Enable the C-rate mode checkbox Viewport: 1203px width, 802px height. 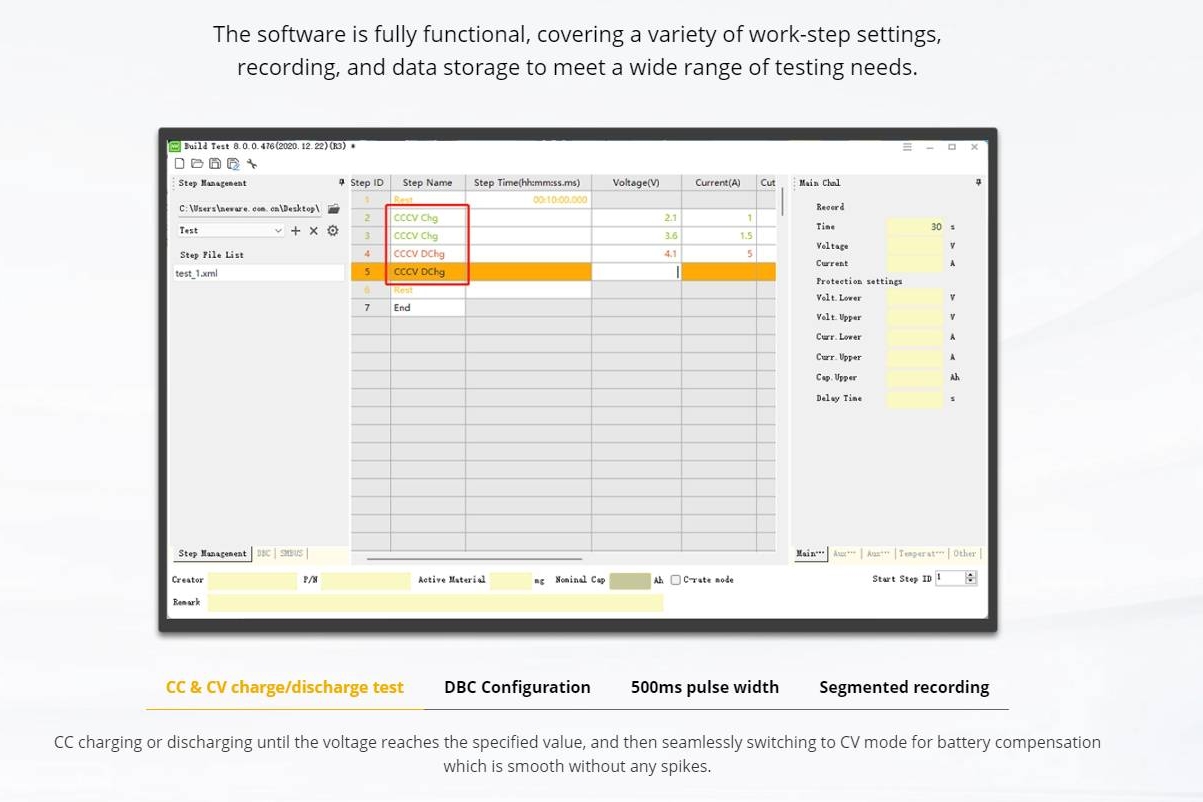pyautogui.click(x=676, y=580)
